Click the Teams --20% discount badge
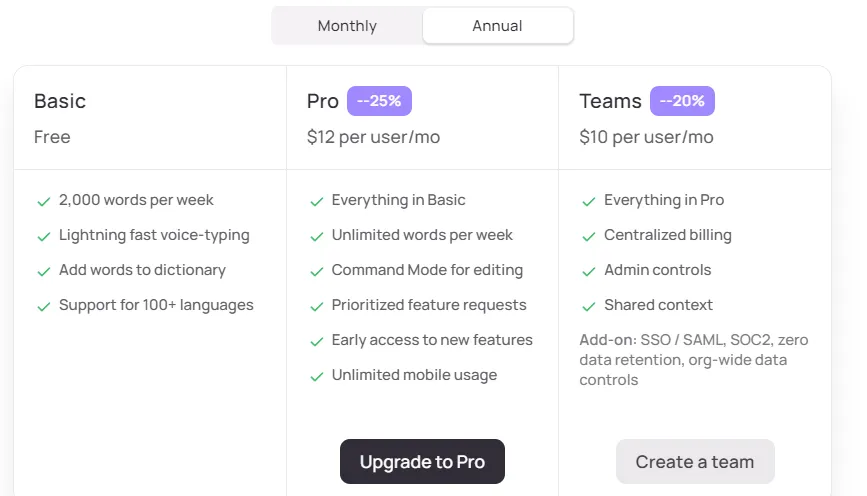The width and height of the screenshot is (867, 496). 682,101
